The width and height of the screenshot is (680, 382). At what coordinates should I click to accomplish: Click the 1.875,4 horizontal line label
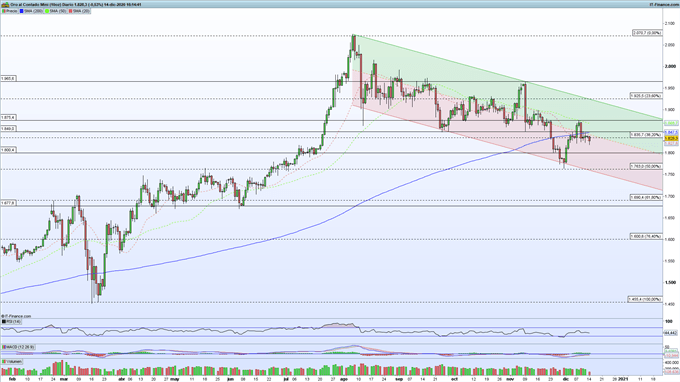click(8, 117)
